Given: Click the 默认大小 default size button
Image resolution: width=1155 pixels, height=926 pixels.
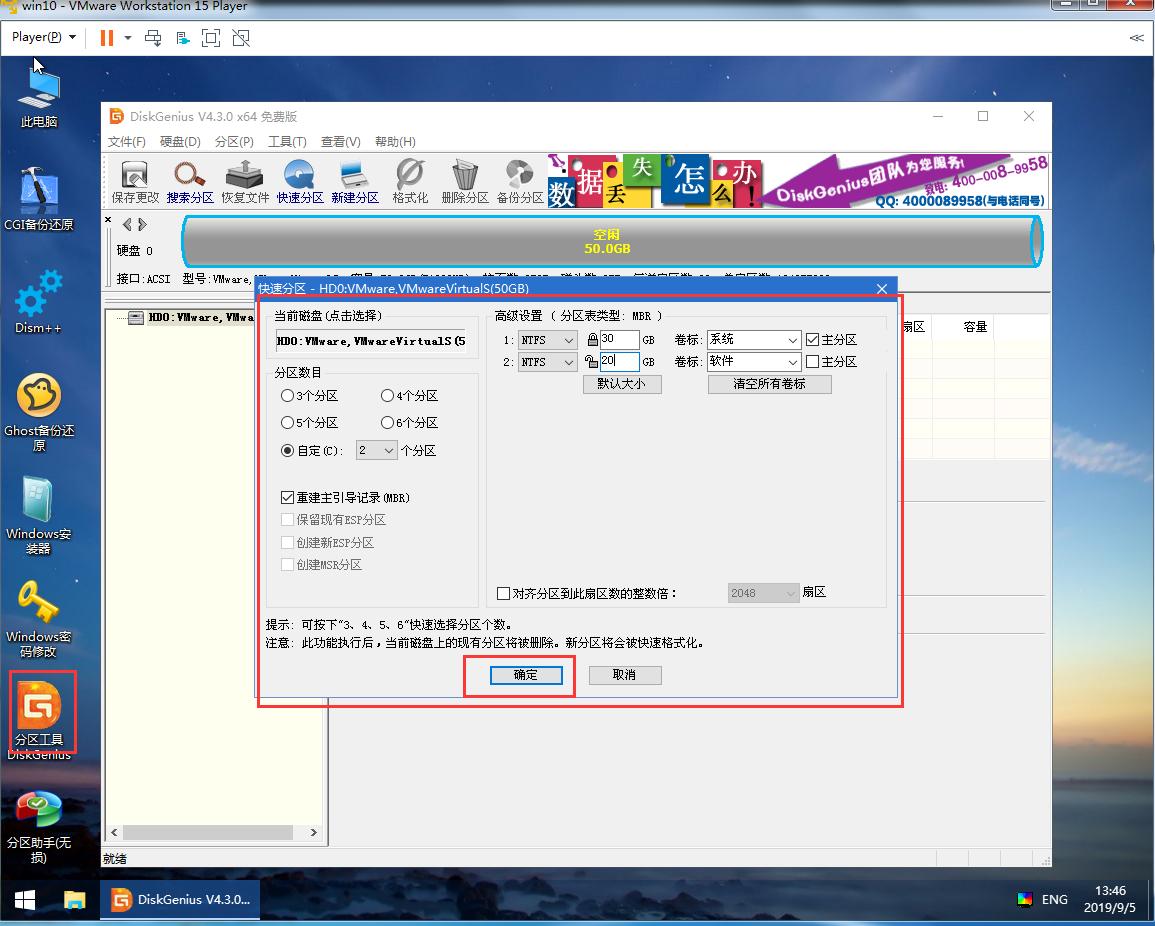Looking at the screenshot, I should click(621, 384).
